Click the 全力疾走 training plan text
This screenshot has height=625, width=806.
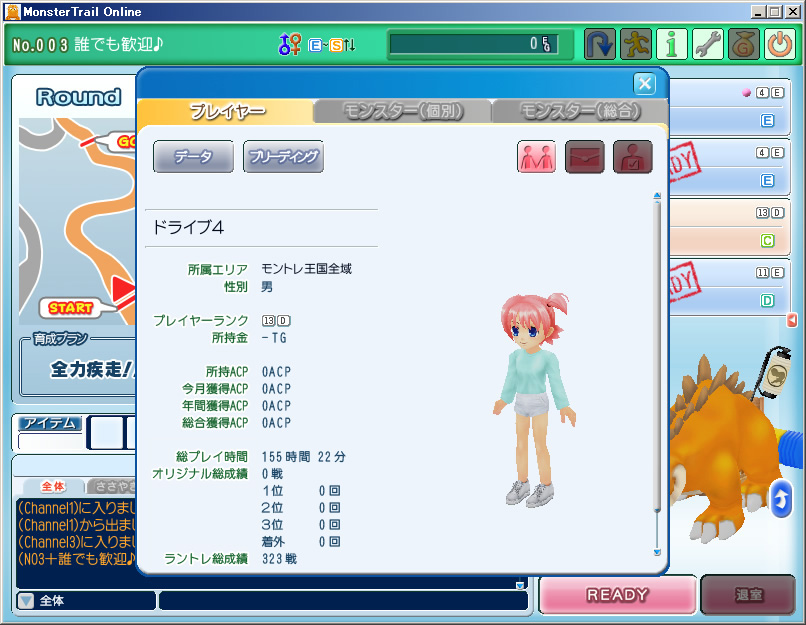(93, 369)
